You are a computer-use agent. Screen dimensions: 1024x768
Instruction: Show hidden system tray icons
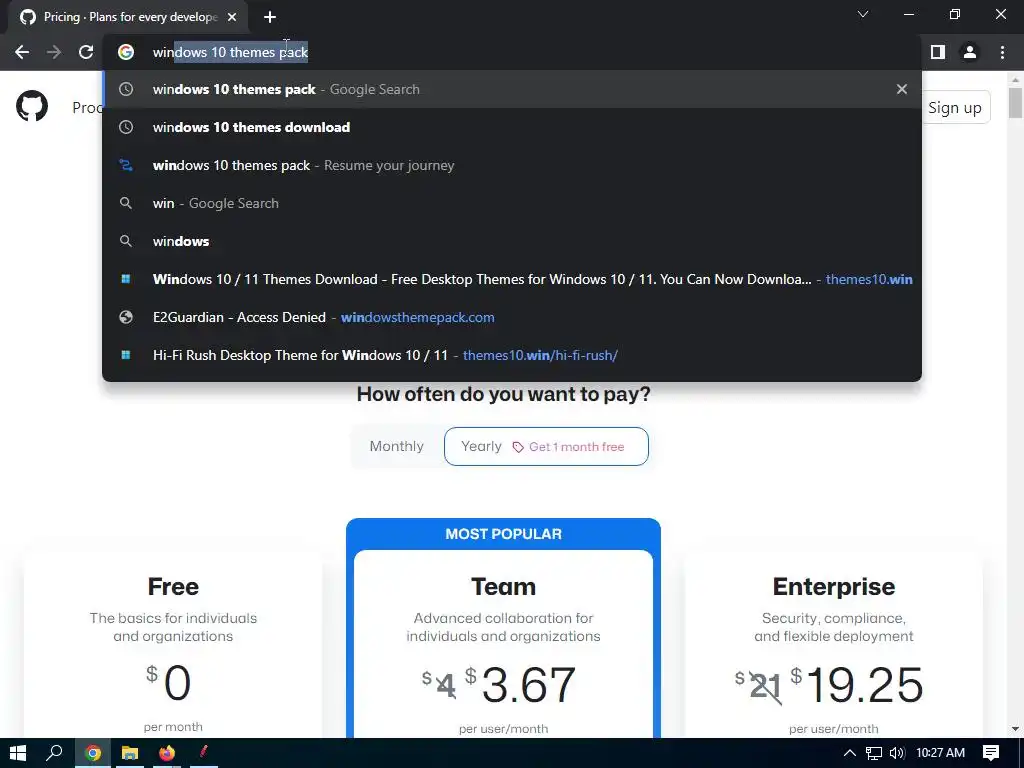coord(850,753)
